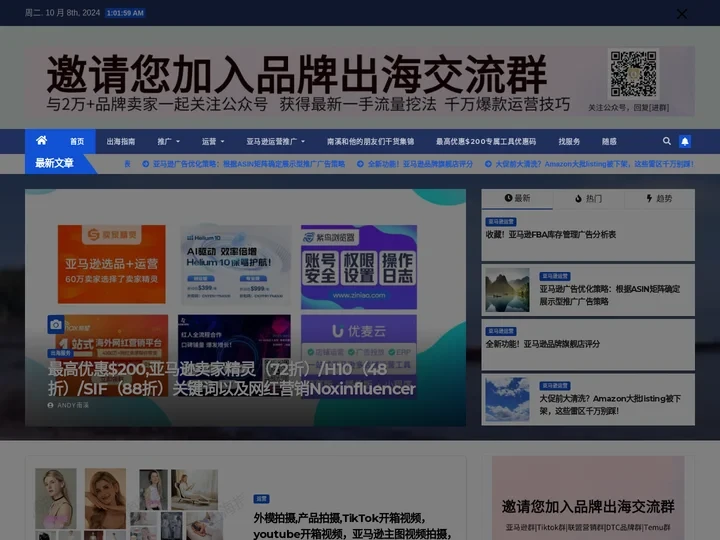Screen dimensions: 720x540
Task: Open the 外模拍摄,产品拍摄 article title
Action: pyautogui.click(x=353, y=526)
